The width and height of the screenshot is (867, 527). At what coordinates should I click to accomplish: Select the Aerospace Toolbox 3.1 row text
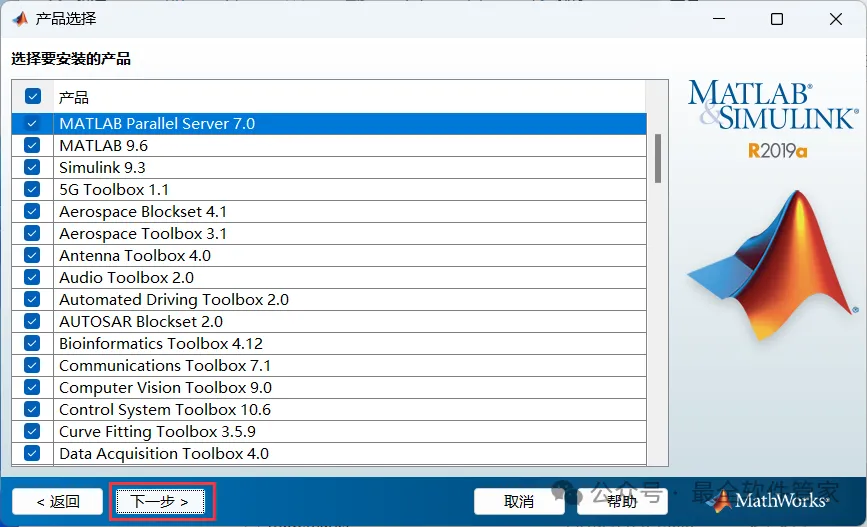point(143,233)
